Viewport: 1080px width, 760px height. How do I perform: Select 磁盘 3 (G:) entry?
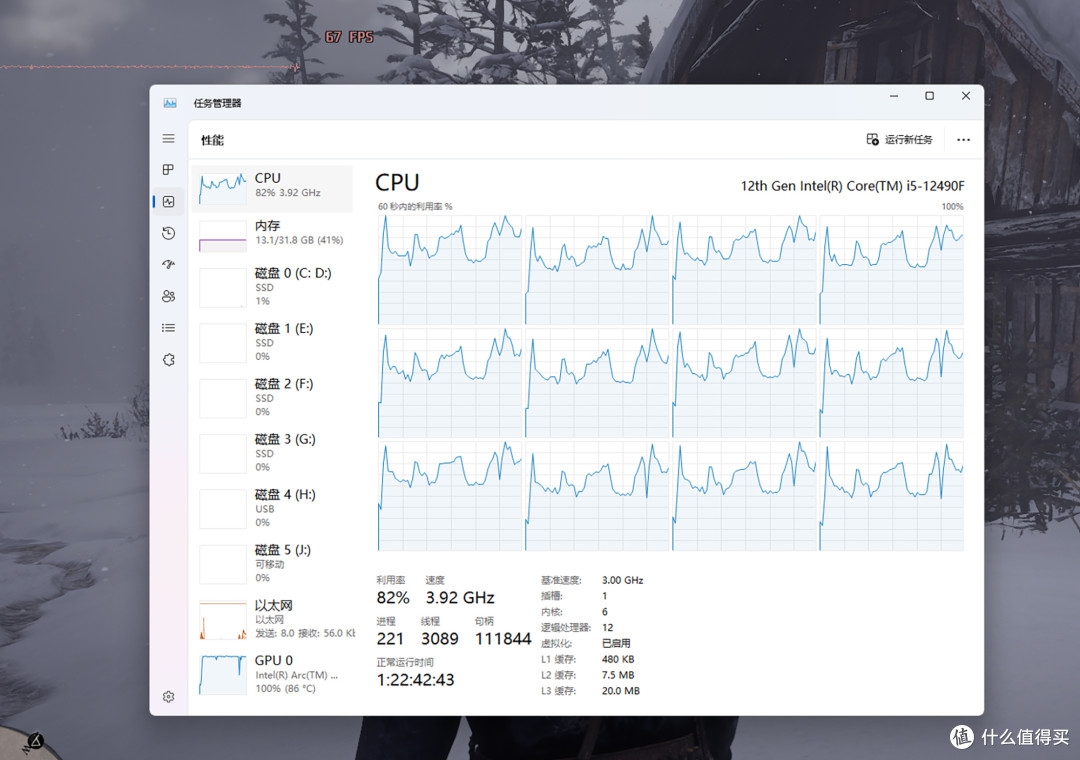(272, 453)
